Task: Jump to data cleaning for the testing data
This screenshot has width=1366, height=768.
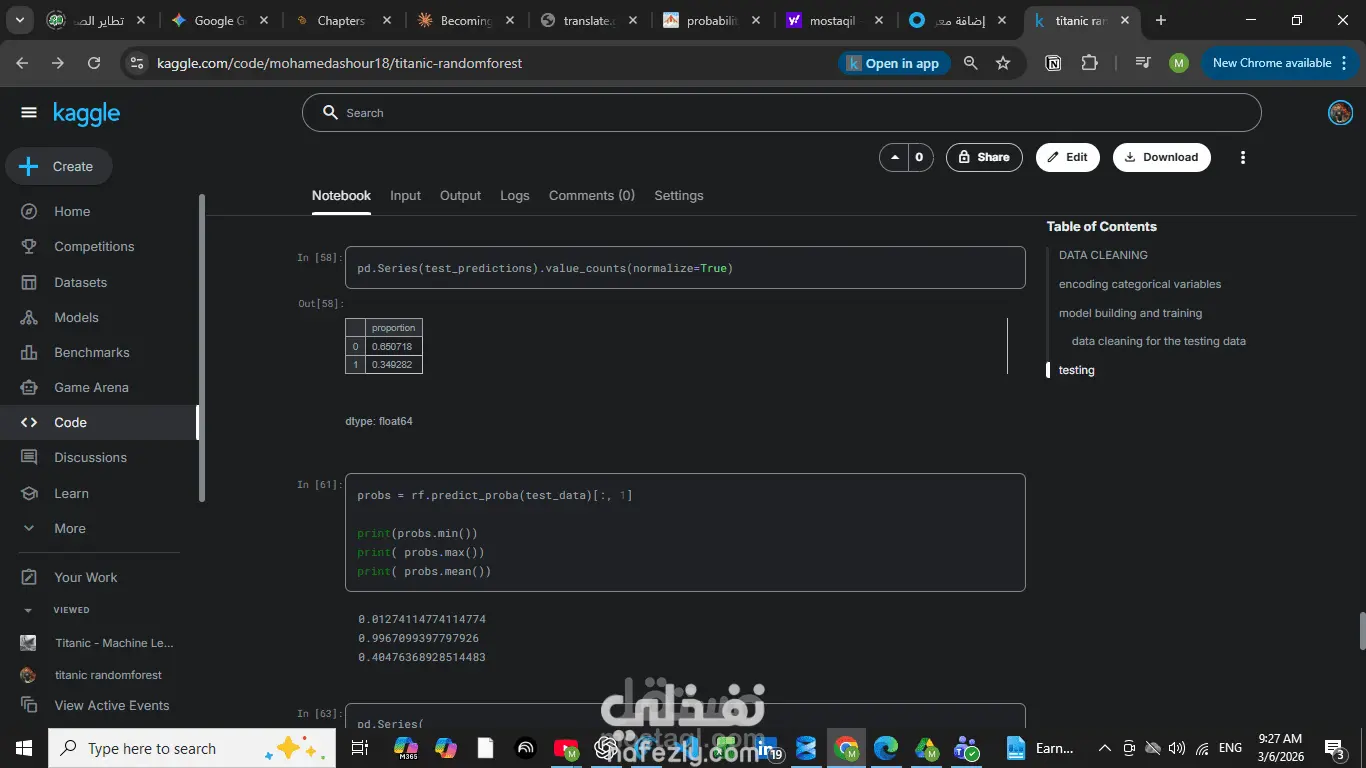Action: click(x=1159, y=341)
